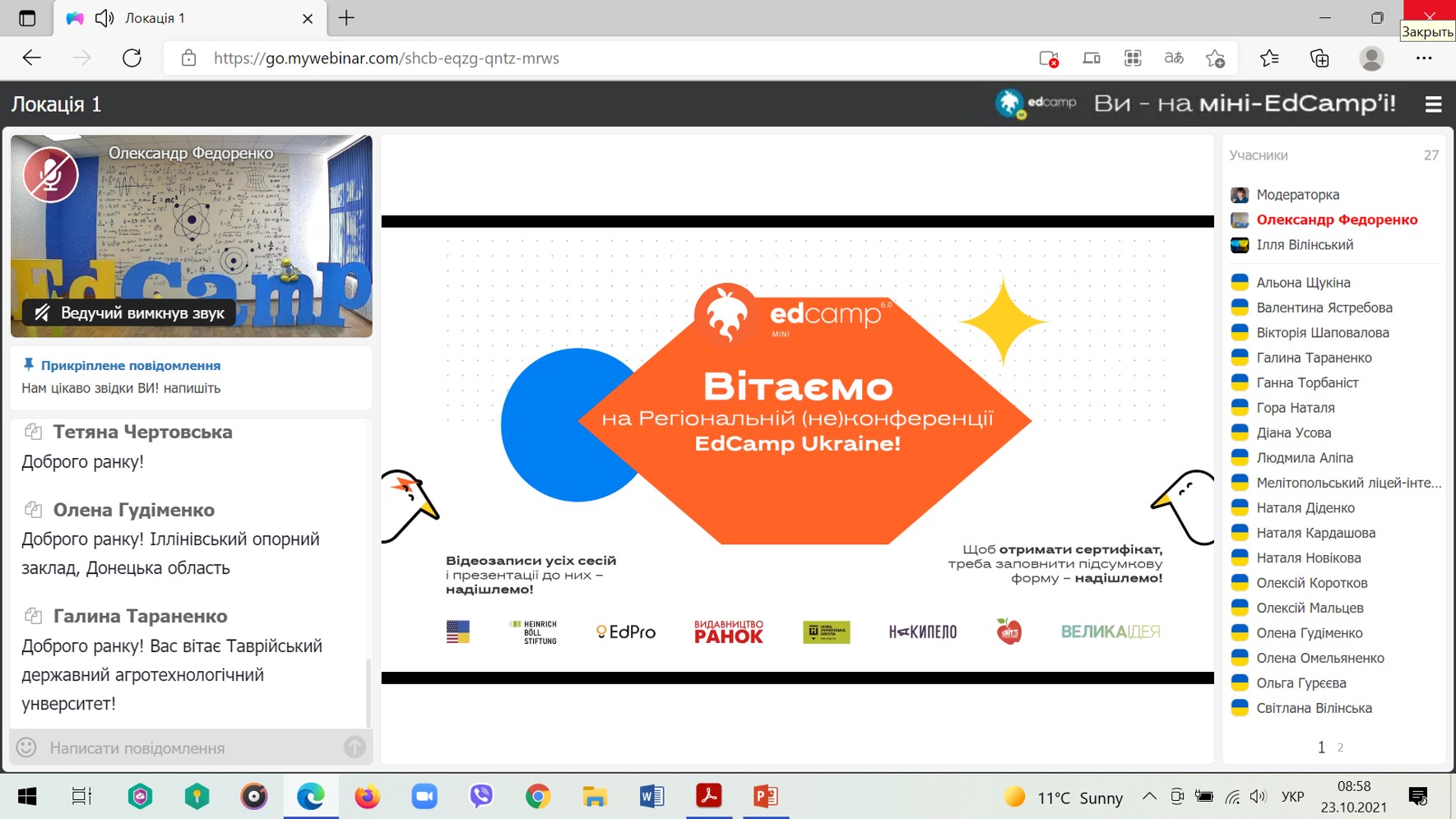The width and height of the screenshot is (1456, 819).
Task: Open Edge settings and more menu
Action: (1424, 58)
